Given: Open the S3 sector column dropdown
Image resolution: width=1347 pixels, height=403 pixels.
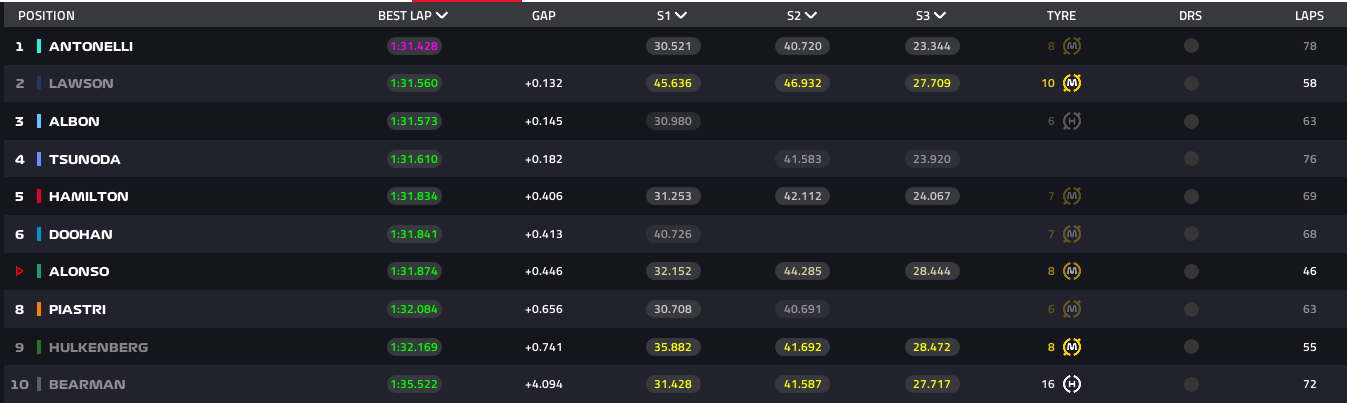Looking at the screenshot, I should pos(940,16).
